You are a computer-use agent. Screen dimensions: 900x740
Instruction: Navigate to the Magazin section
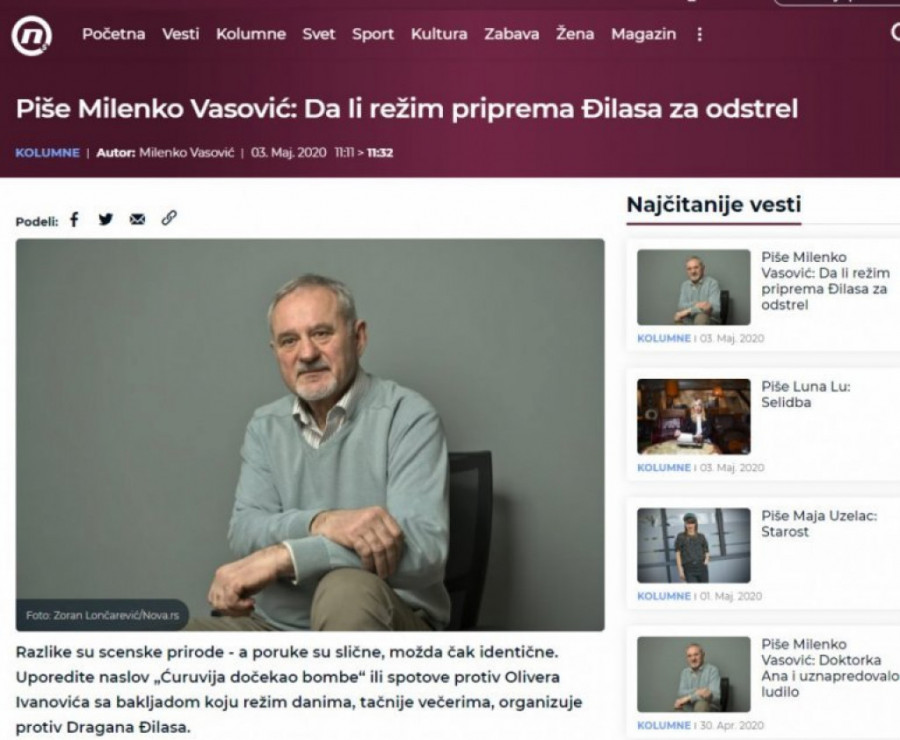643,34
